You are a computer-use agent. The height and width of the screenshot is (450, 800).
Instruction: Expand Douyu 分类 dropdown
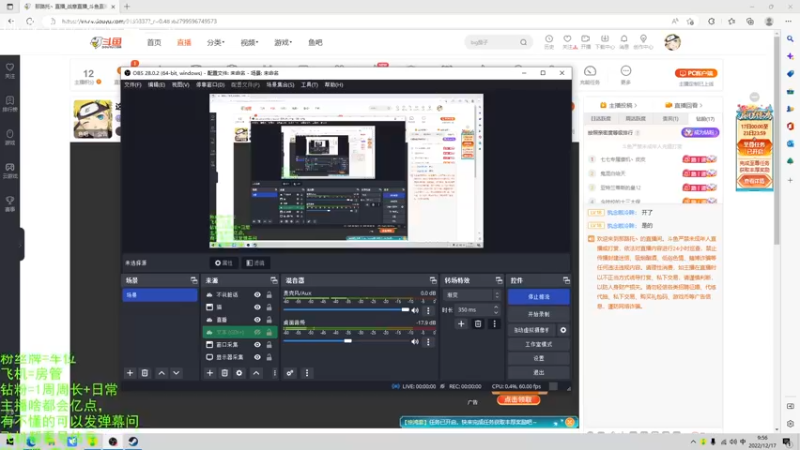coord(215,42)
